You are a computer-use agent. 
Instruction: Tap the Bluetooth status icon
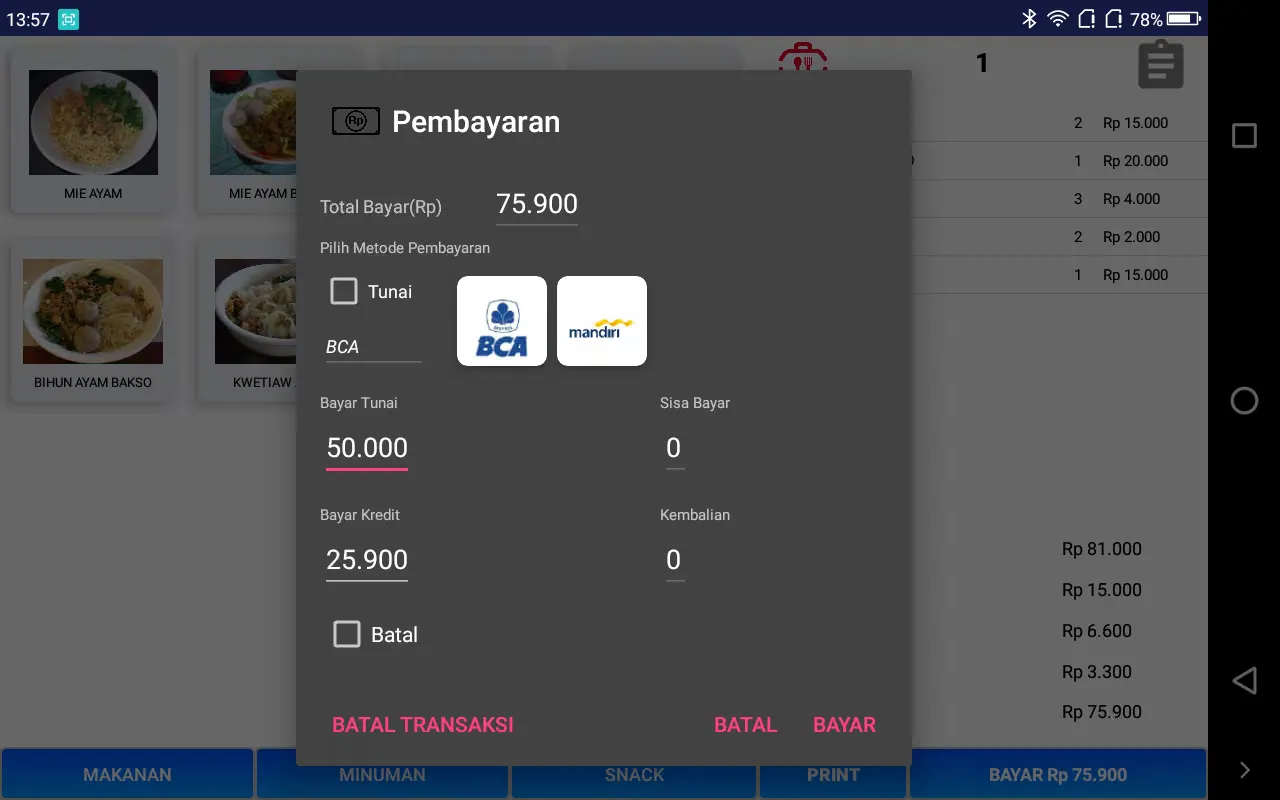1029,19
